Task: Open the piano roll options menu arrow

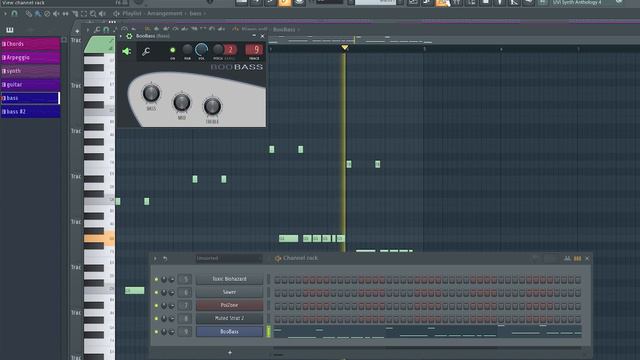Action: click(x=88, y=30)
